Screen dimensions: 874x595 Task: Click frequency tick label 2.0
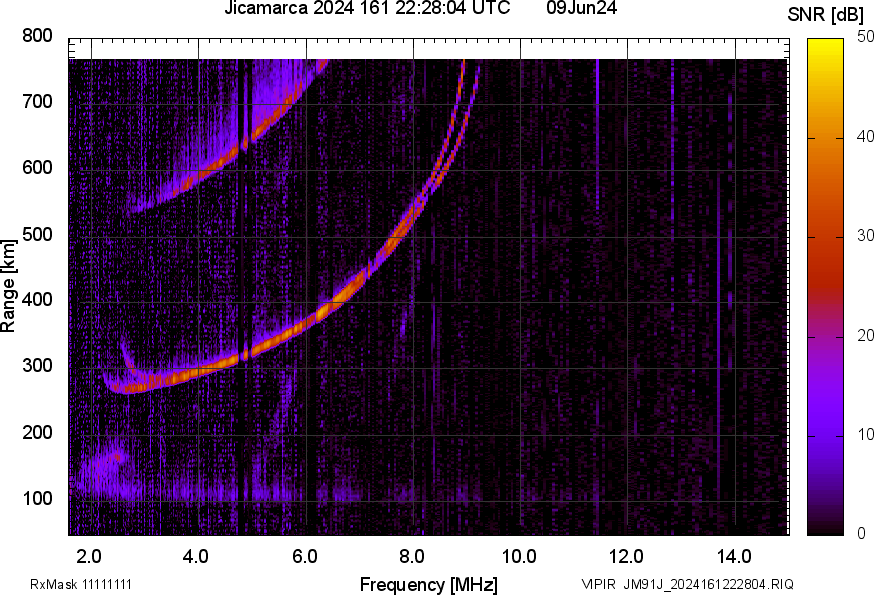pyautogui.click(x=89, y=557)
